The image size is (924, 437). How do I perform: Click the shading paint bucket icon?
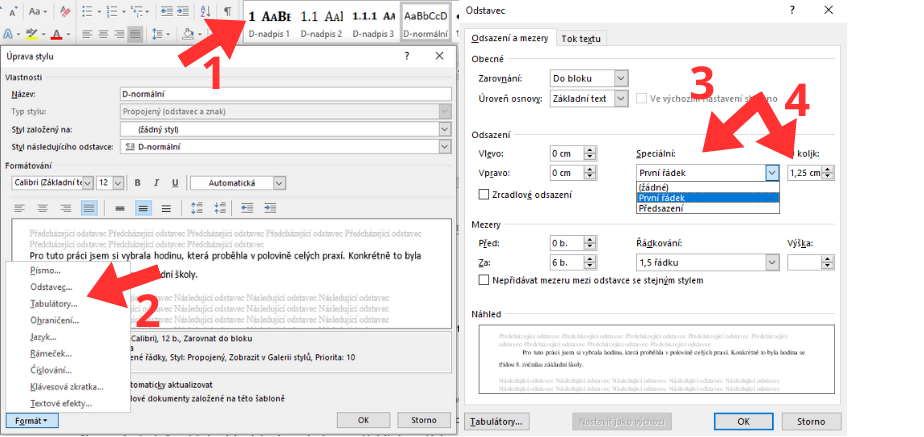[x=189, y=34]
